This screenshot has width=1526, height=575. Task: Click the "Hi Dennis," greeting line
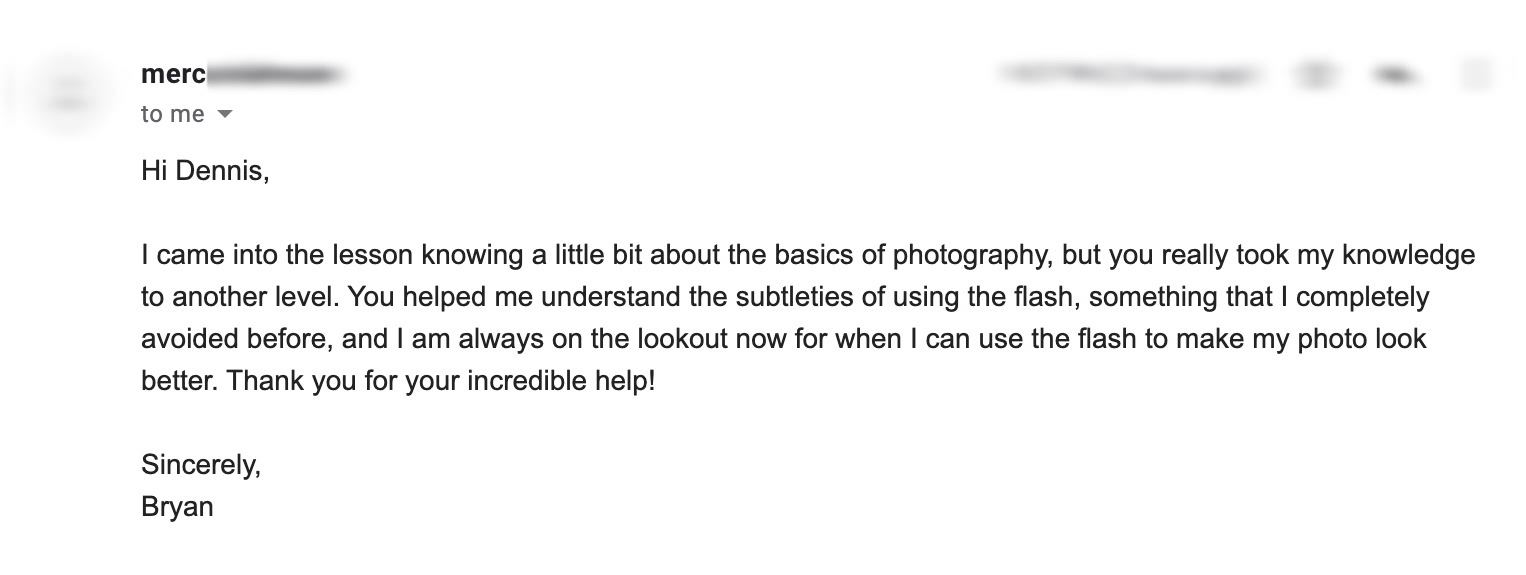(205, 171)
